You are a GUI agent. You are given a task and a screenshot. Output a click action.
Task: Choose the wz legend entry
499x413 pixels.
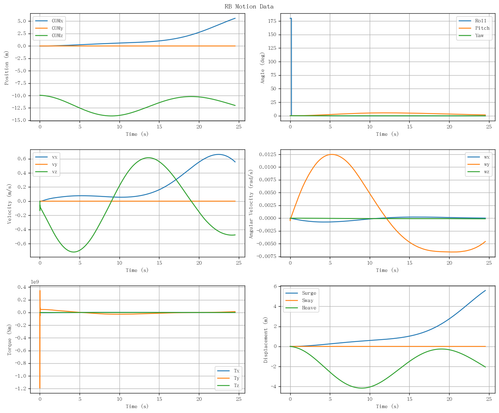pos(479,172)
